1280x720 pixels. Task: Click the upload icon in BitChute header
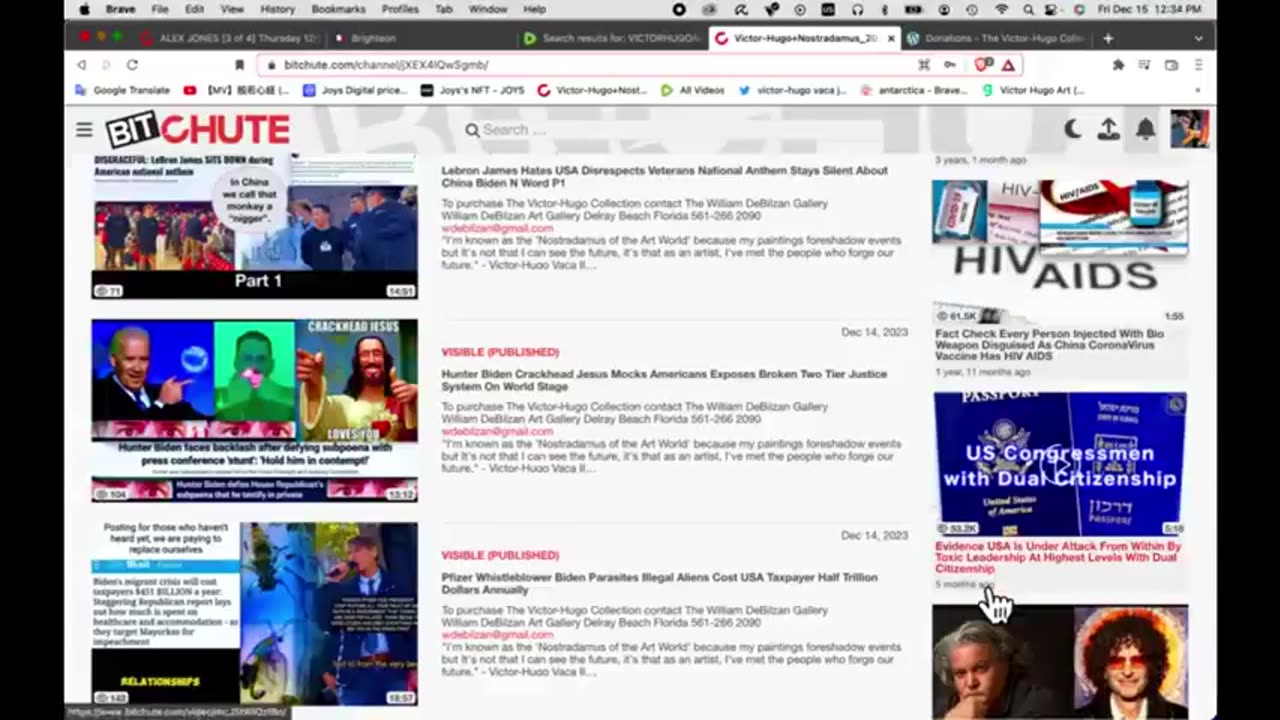click(x=1109, y=129)
